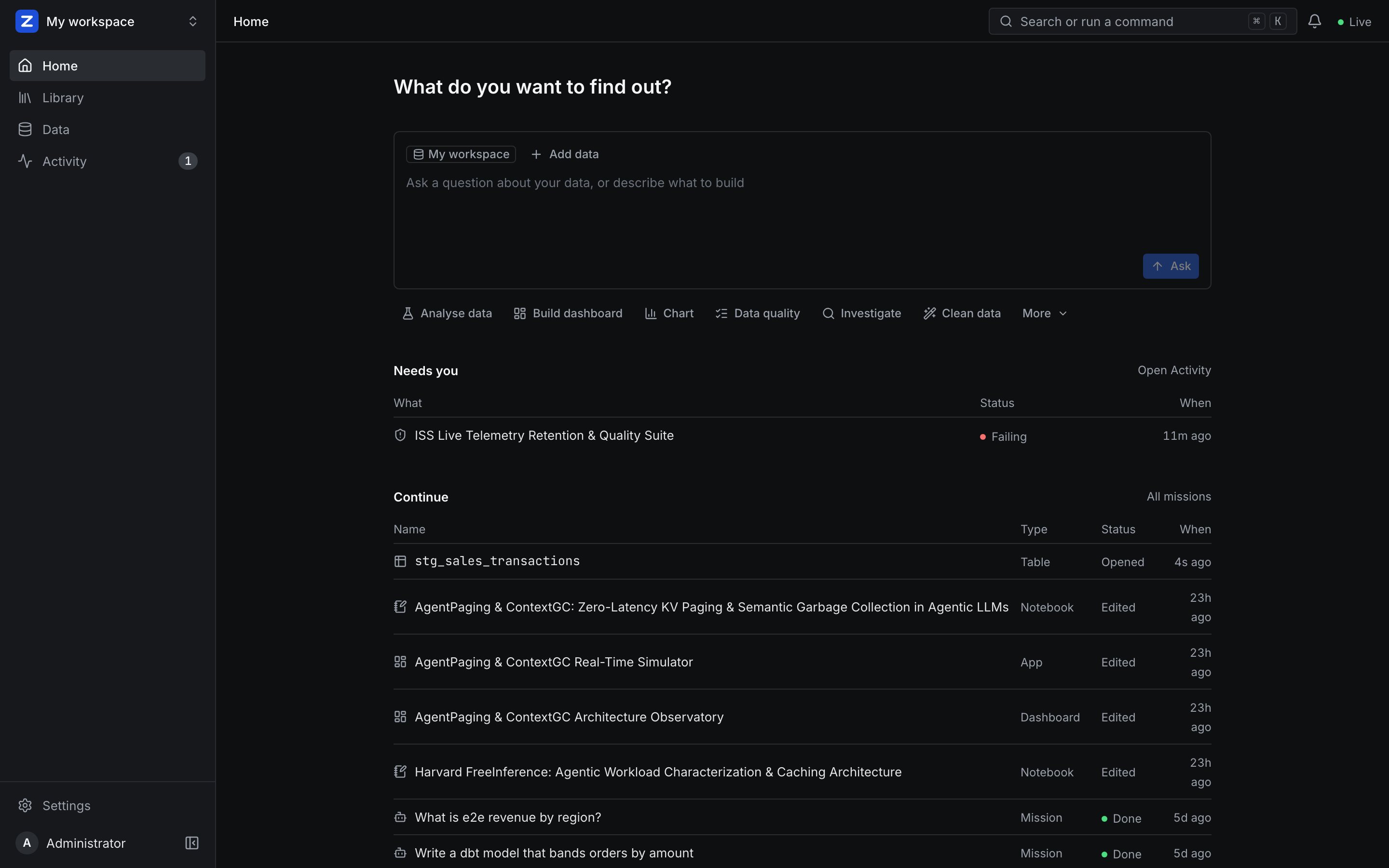Select the Clean data shortcut
The image size is (1389, 868).
click(x=961, y=313)
